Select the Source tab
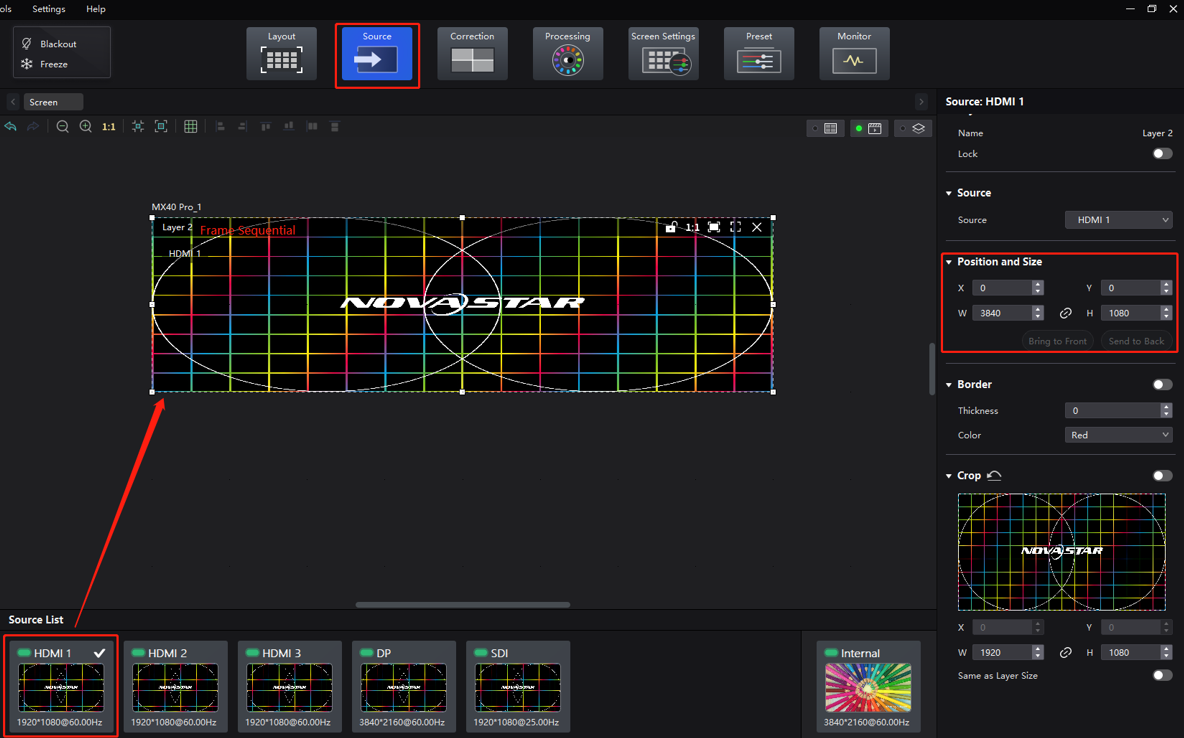The width and height of the screenshot is (1184, 738). click(377, 54)
